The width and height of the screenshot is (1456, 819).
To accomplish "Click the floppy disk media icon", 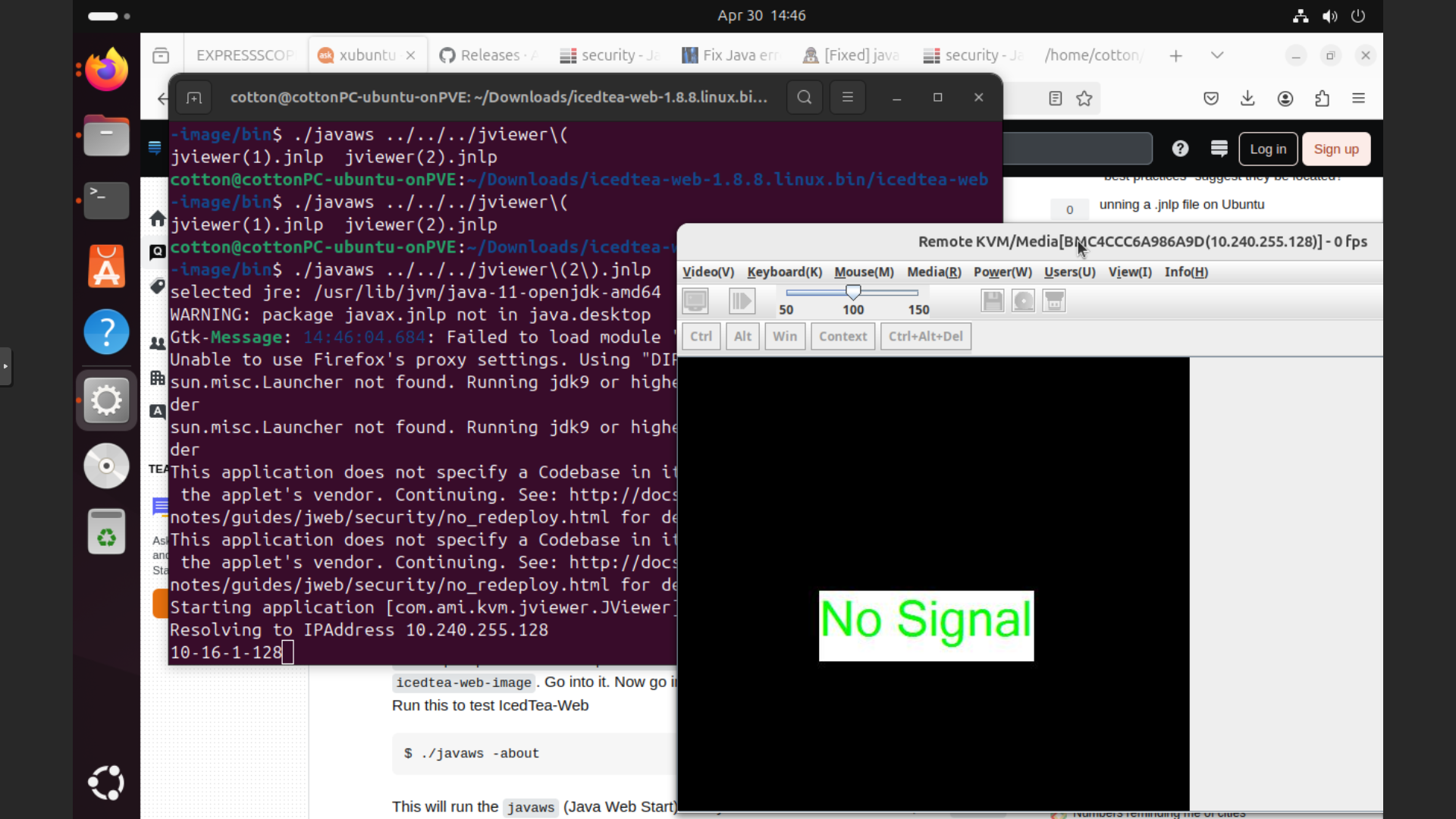I will click(993, 301).
